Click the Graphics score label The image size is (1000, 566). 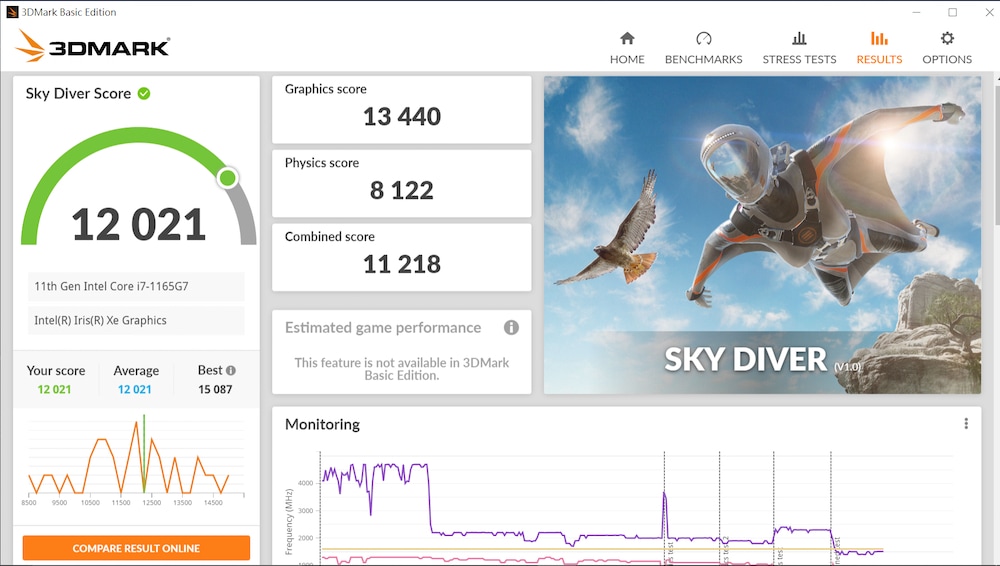[325, 89]
